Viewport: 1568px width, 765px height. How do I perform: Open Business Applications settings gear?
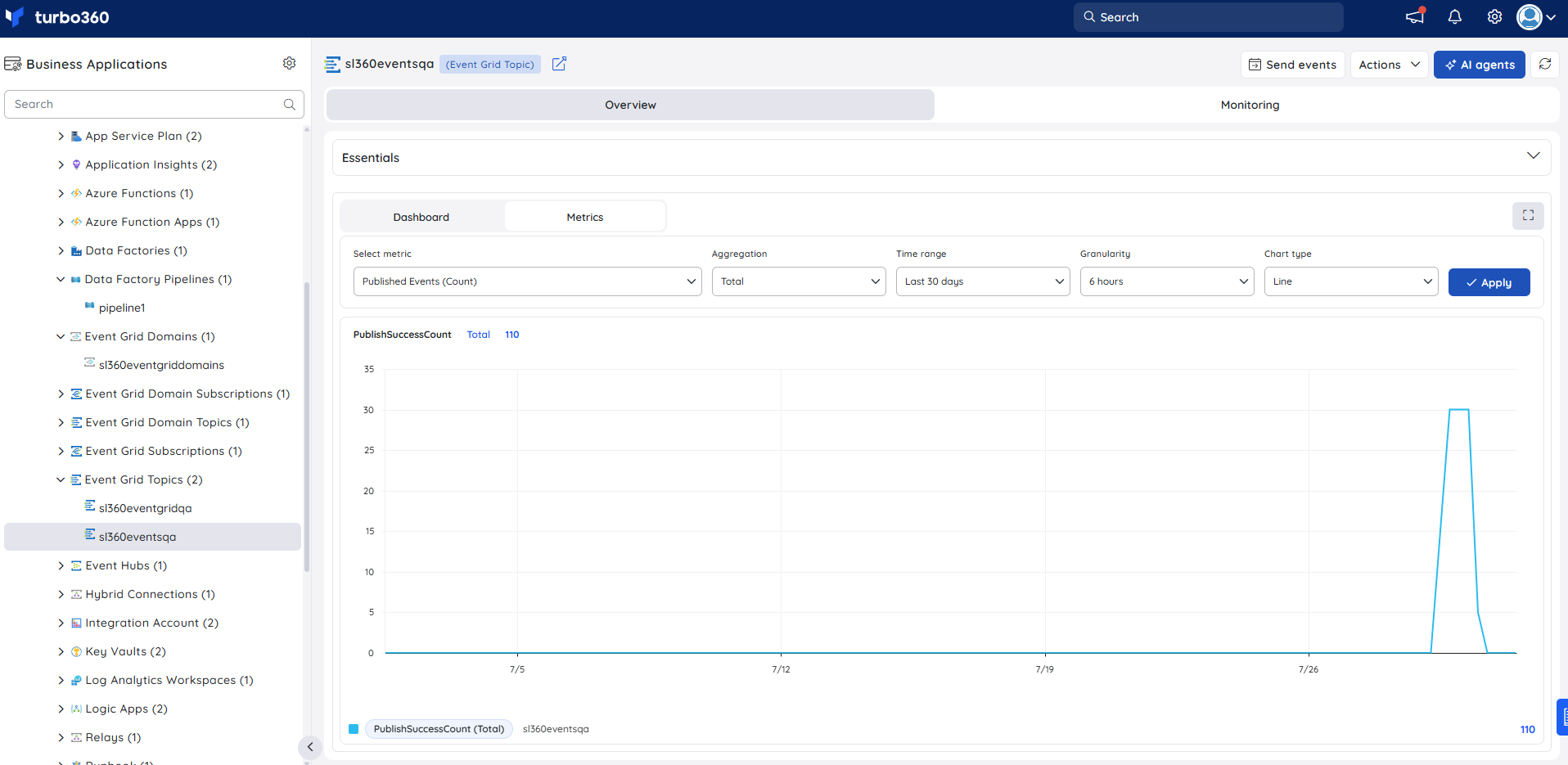[289, 63]
